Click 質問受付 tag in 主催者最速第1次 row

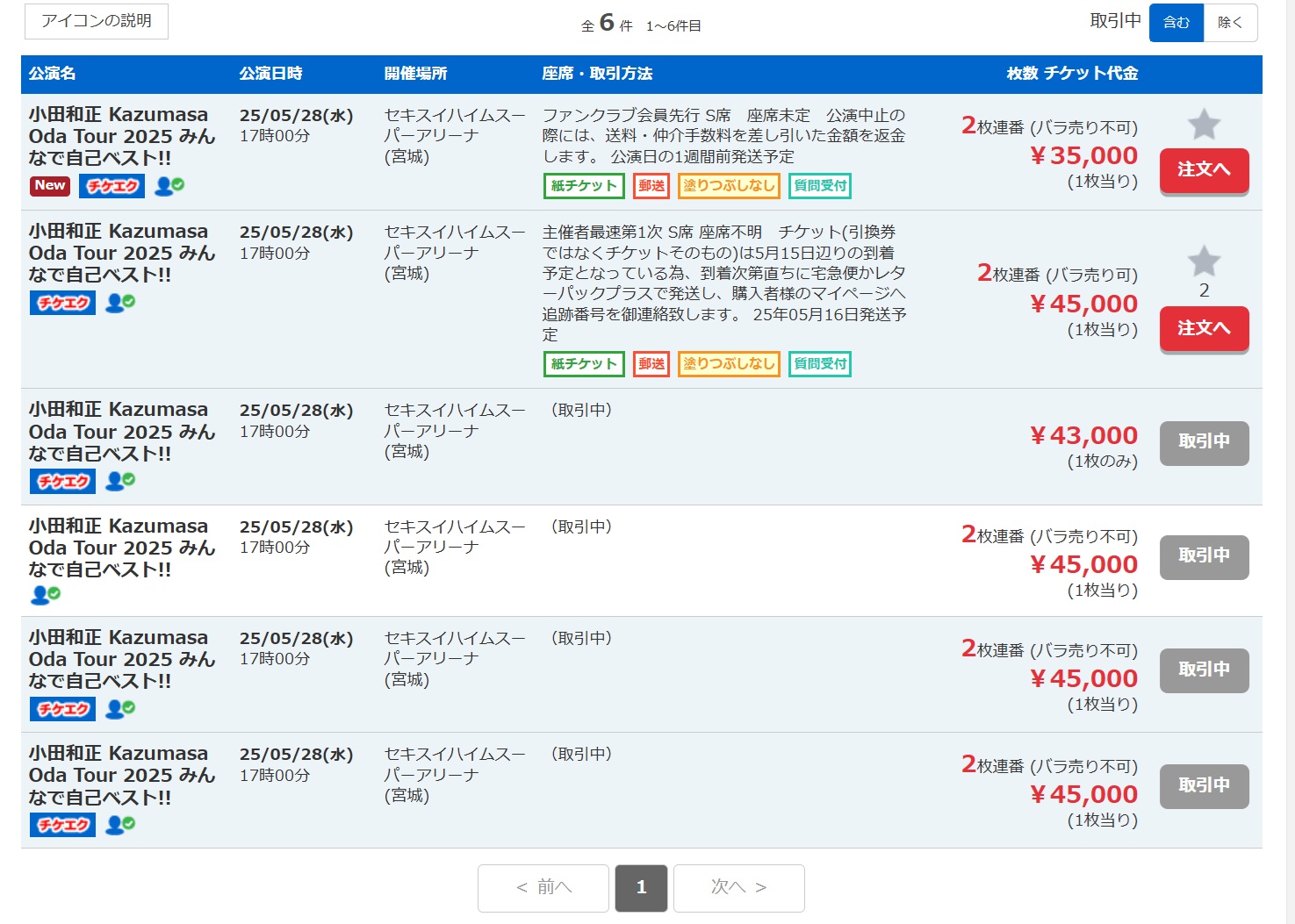pyautogui.click(x=820, y=363)
